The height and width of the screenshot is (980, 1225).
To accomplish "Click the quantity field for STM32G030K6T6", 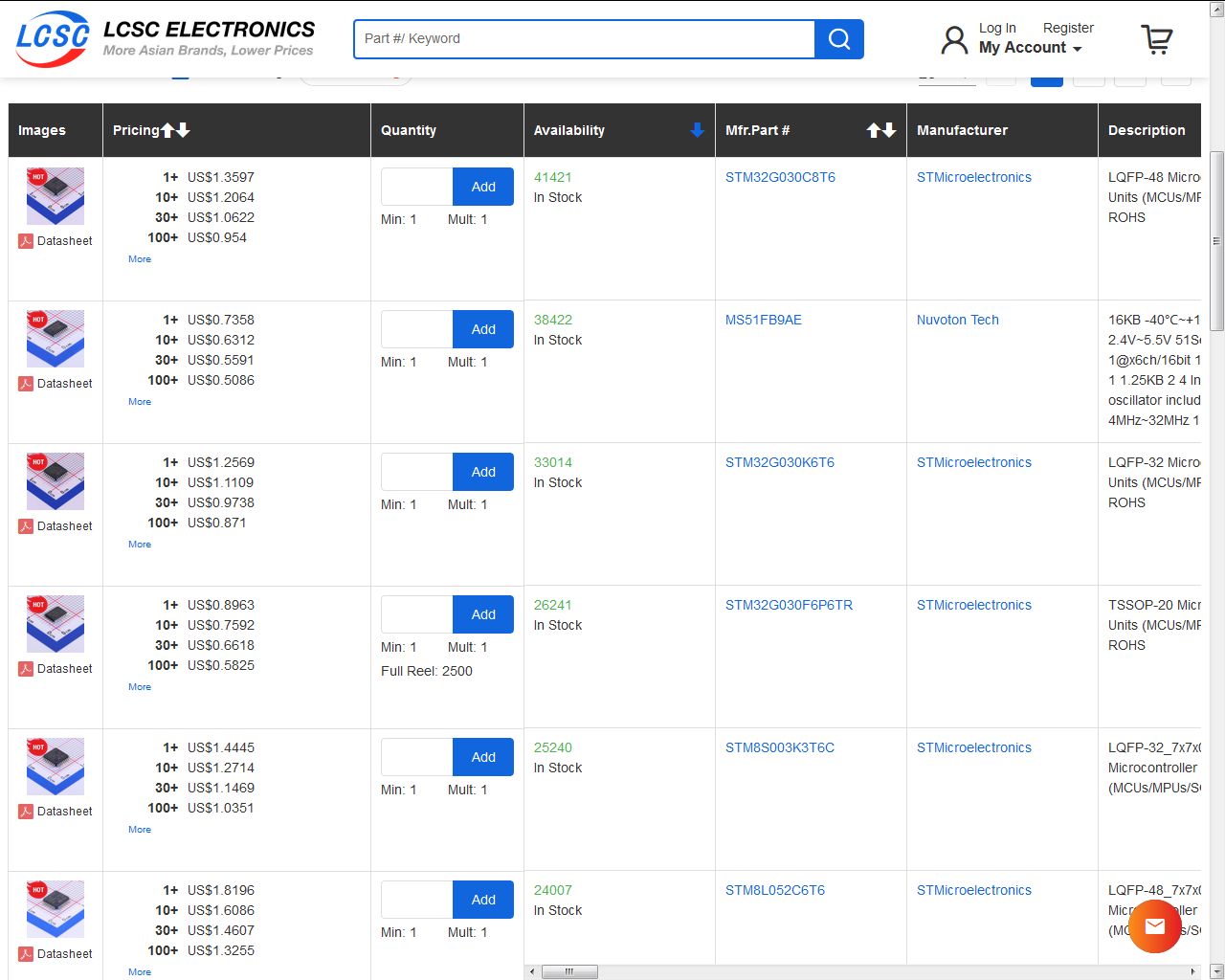I will coord(416,472).
